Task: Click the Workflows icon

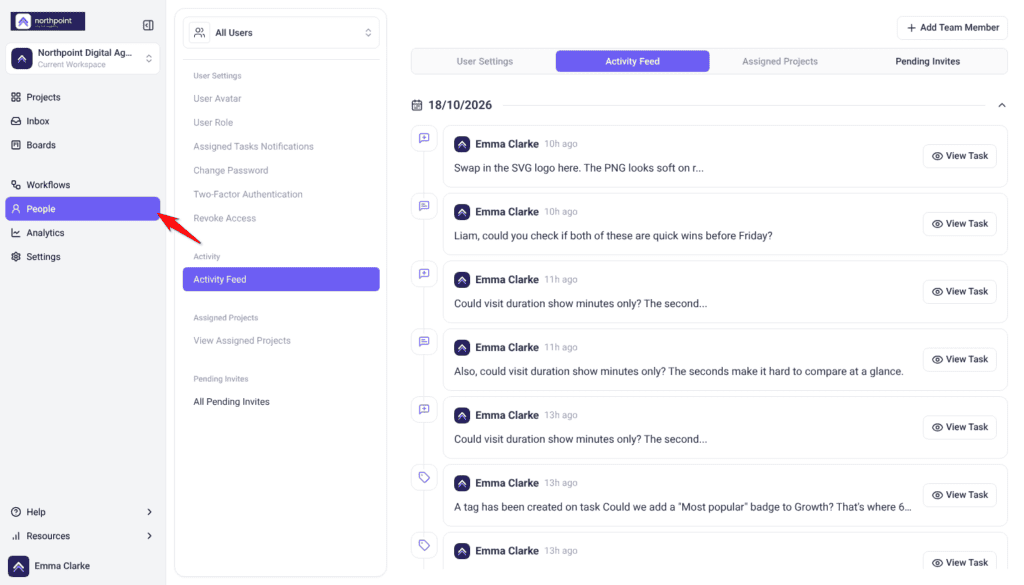Action: coord(16,185)
